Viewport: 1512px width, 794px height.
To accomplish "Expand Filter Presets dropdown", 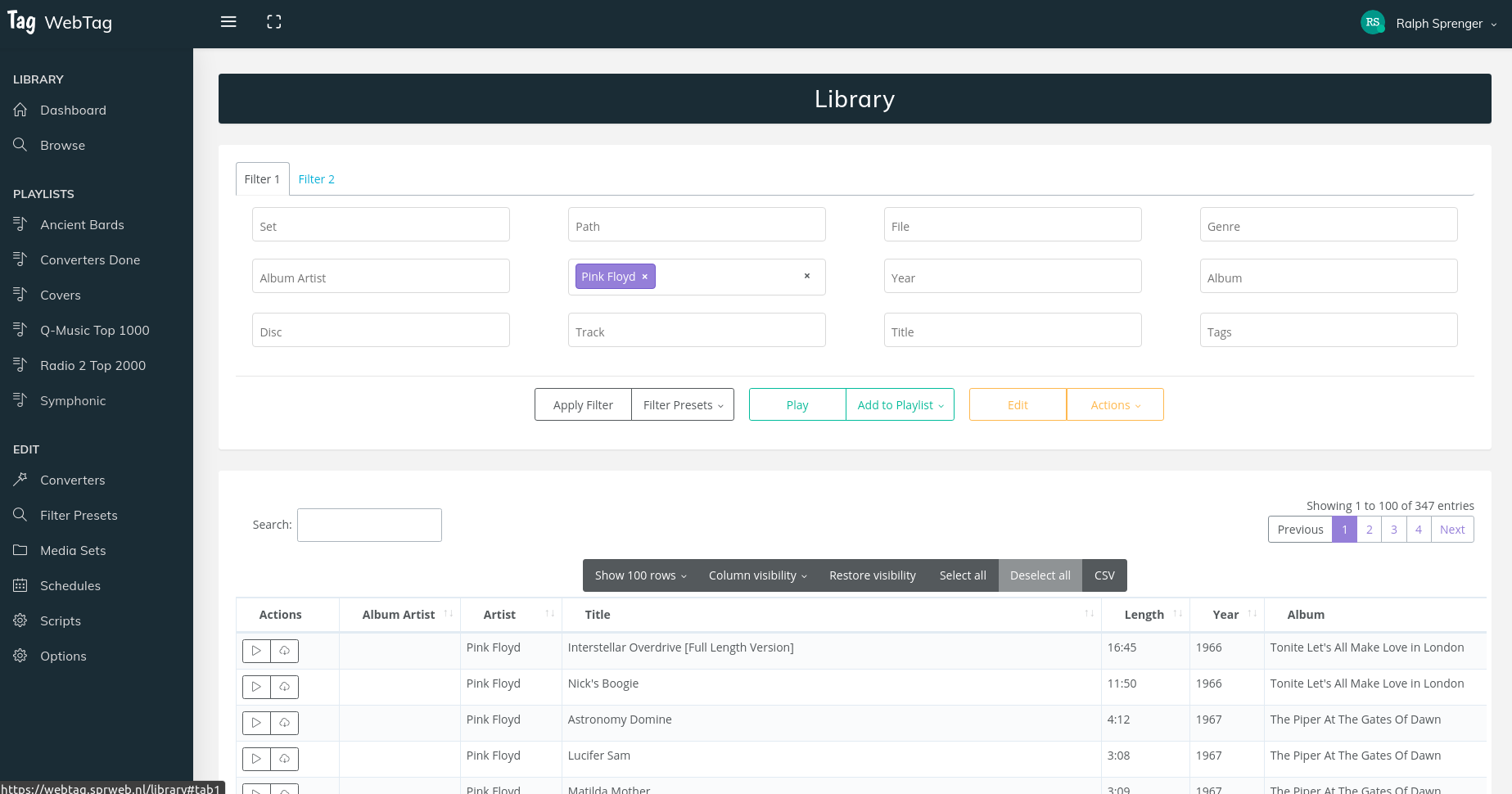I will click(x=683, y=404).
